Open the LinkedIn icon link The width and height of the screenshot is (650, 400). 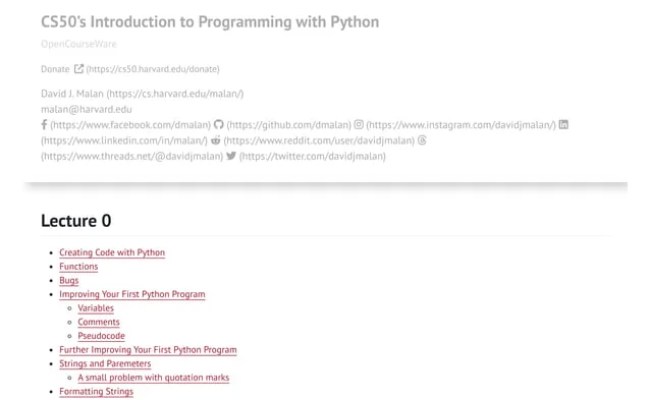click(x=563, y=124)
